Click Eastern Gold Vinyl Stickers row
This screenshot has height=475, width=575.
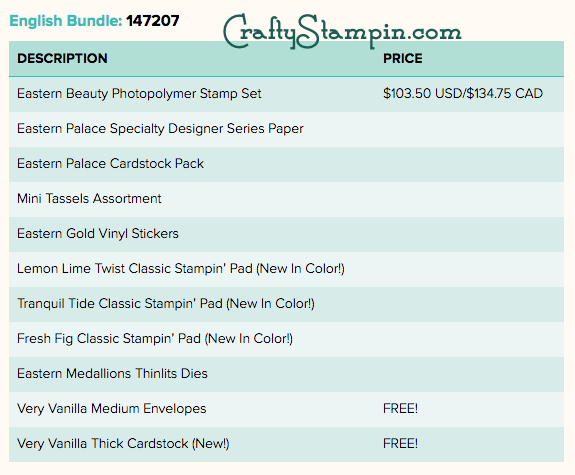coord(286,234)
